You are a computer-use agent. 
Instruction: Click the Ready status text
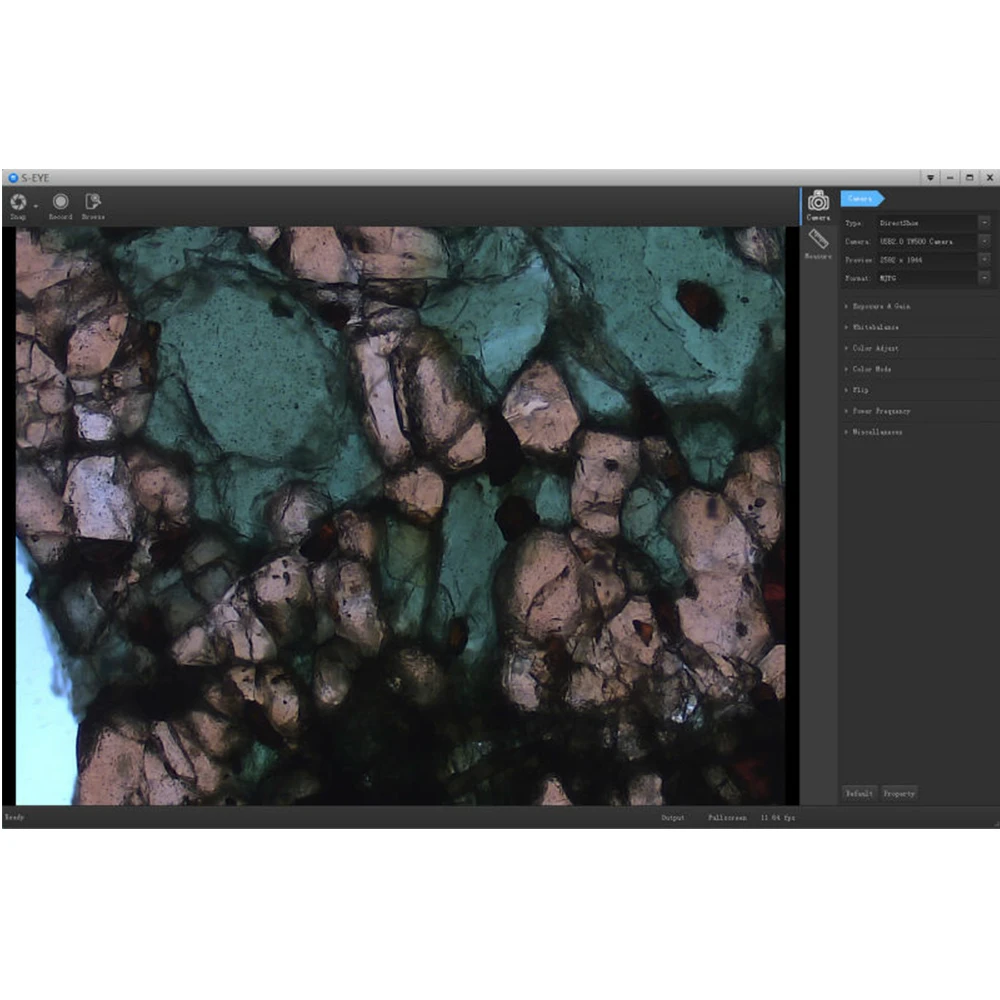click(14, 817)
